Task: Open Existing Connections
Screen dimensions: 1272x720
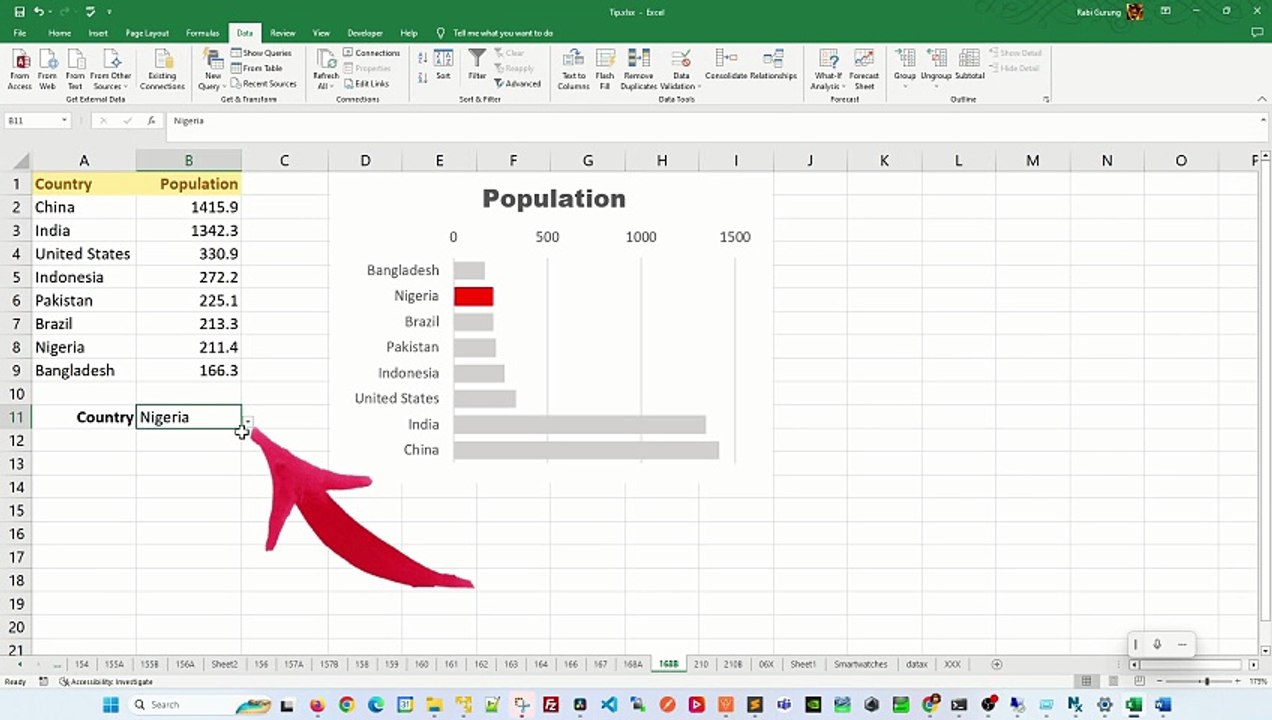Action: (162, 70)
